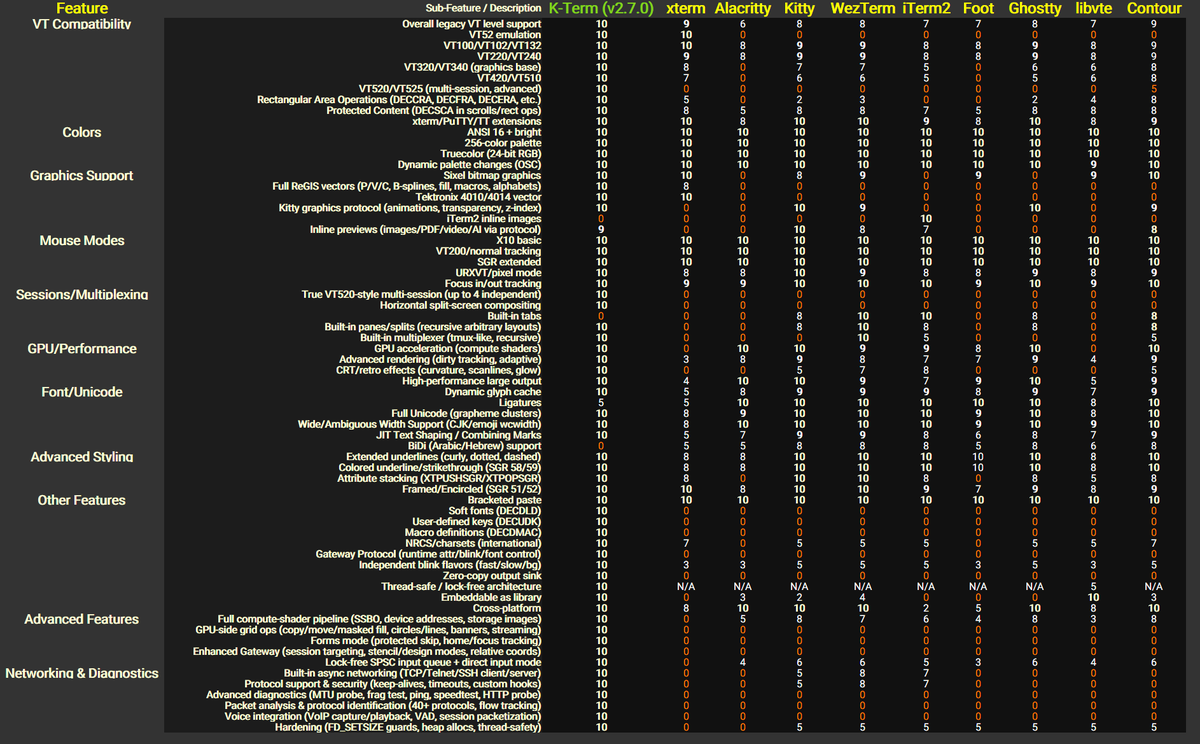Select the green "K-Term (v2.7.0)" column header
Viewport: 1200px width, 744px height.
(x=601, y=8)
